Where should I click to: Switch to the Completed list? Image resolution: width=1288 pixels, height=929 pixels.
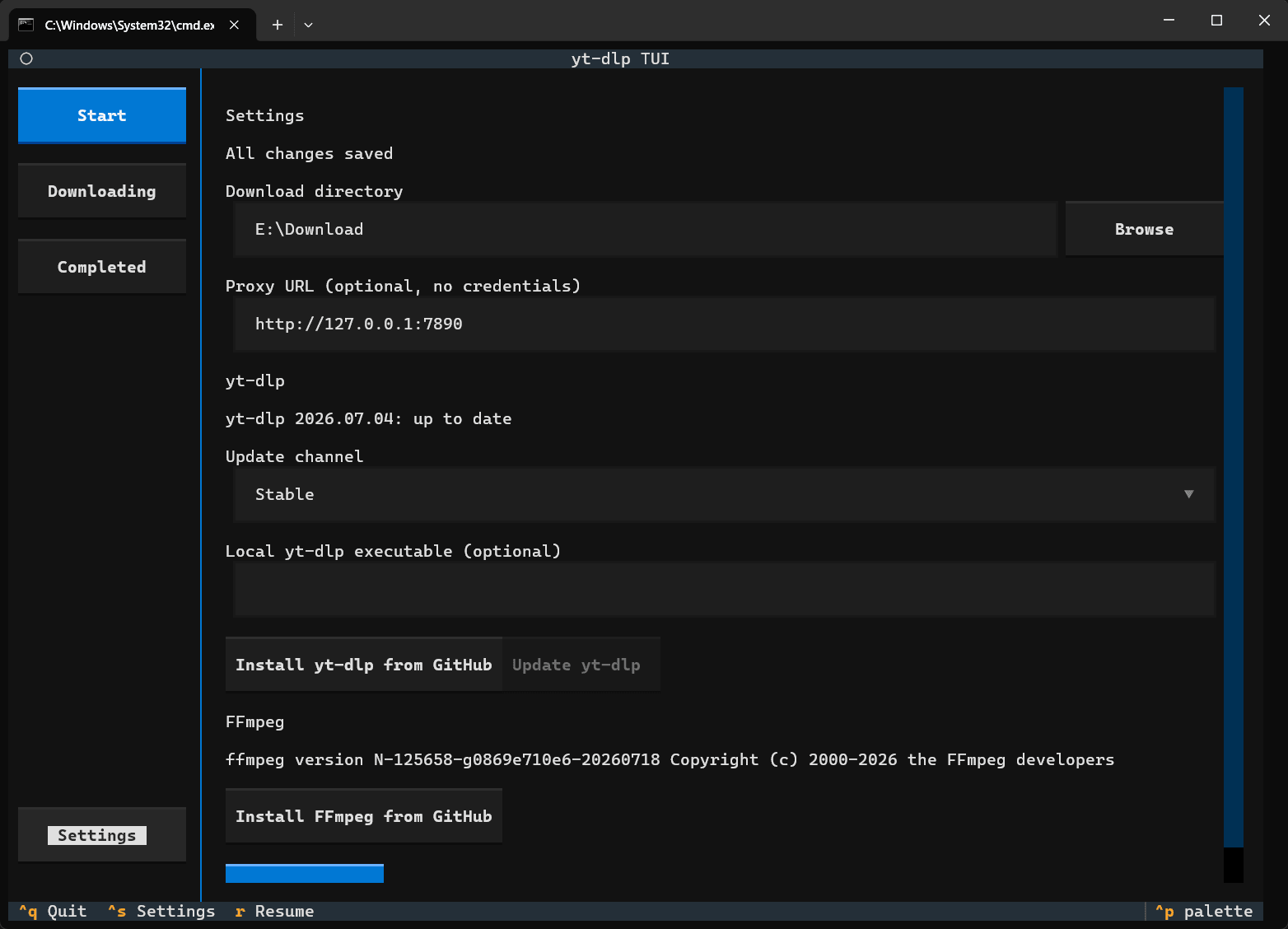(102, 267)
